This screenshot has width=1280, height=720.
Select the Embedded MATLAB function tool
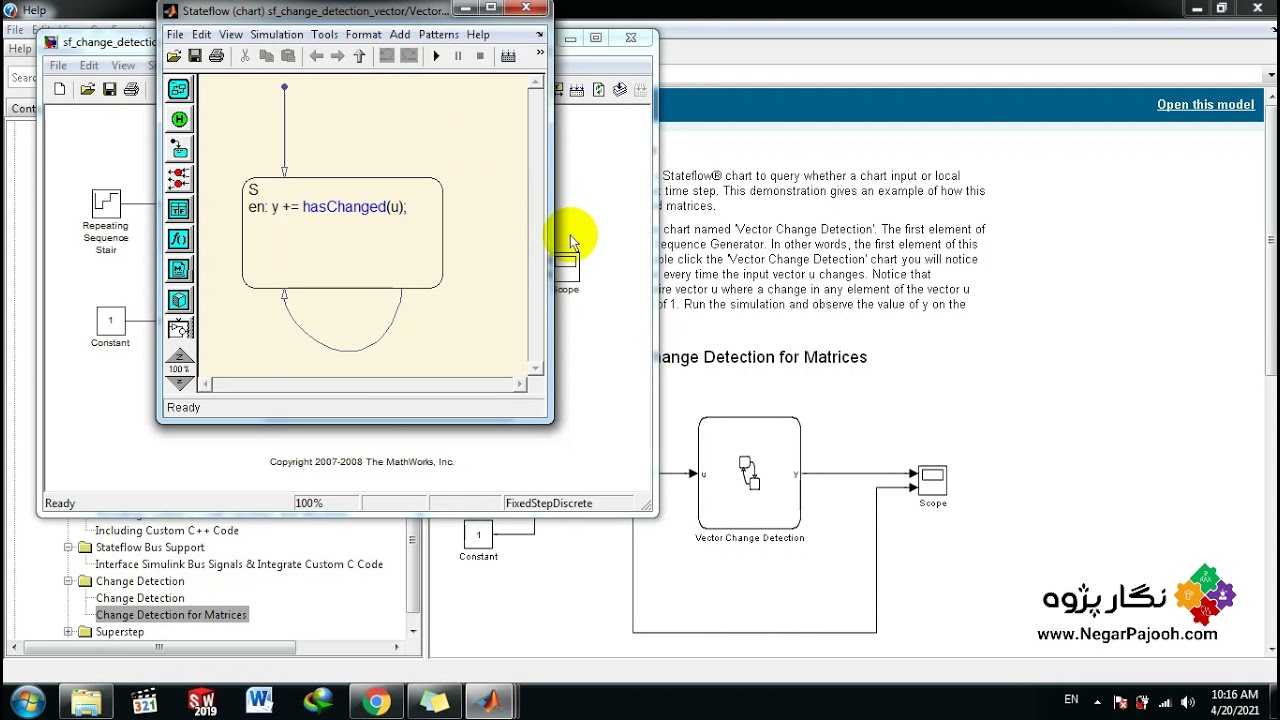[x=179, y=269]
